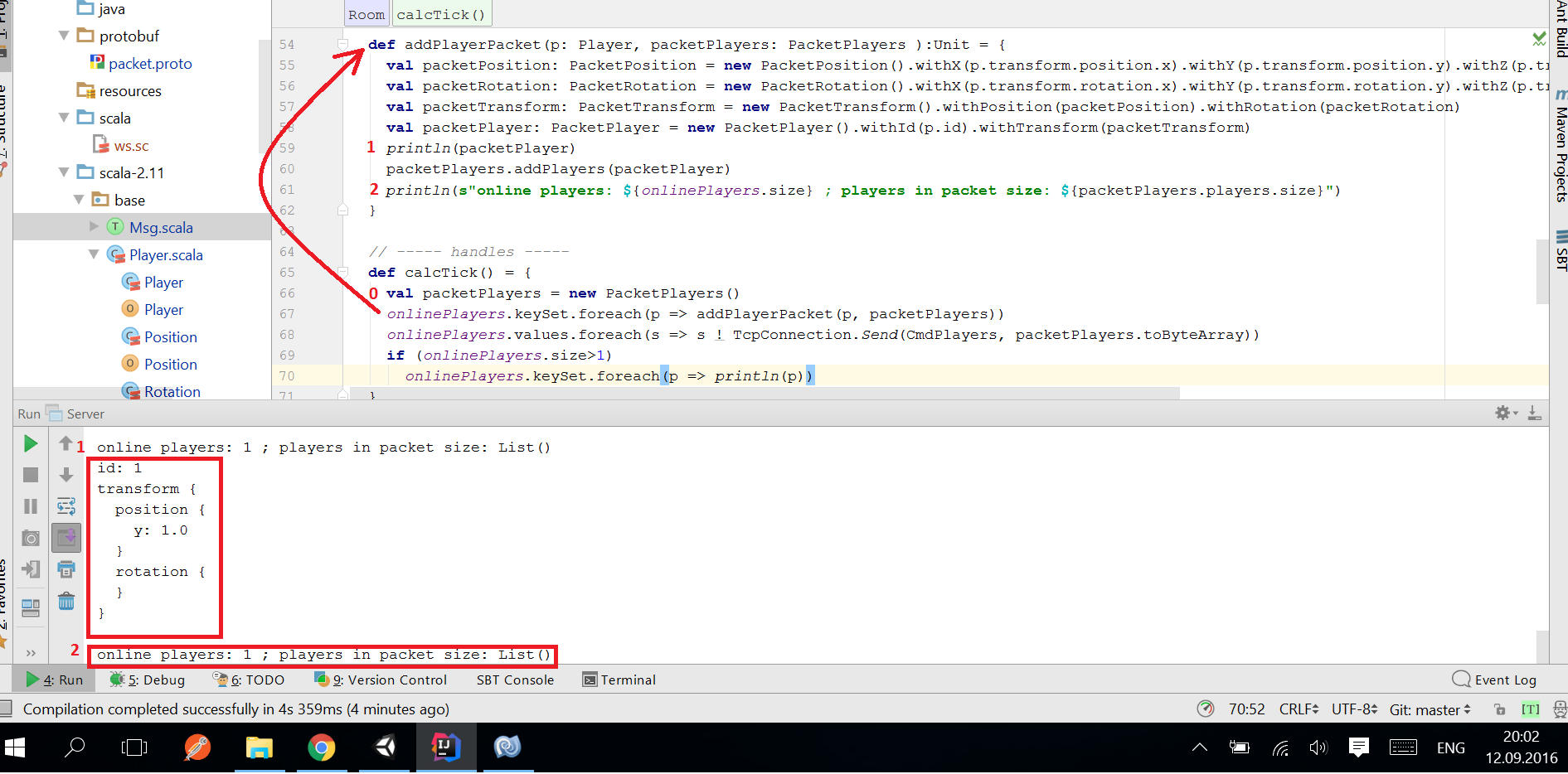This screenshot has height=774, width=1568.
Task: Open Run panel settings gear
Action: tap(1502, 413)
